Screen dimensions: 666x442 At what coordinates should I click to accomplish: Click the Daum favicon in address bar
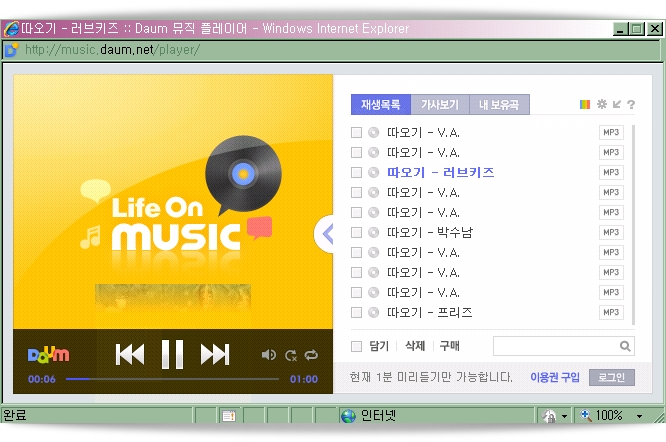click(11, 50)
